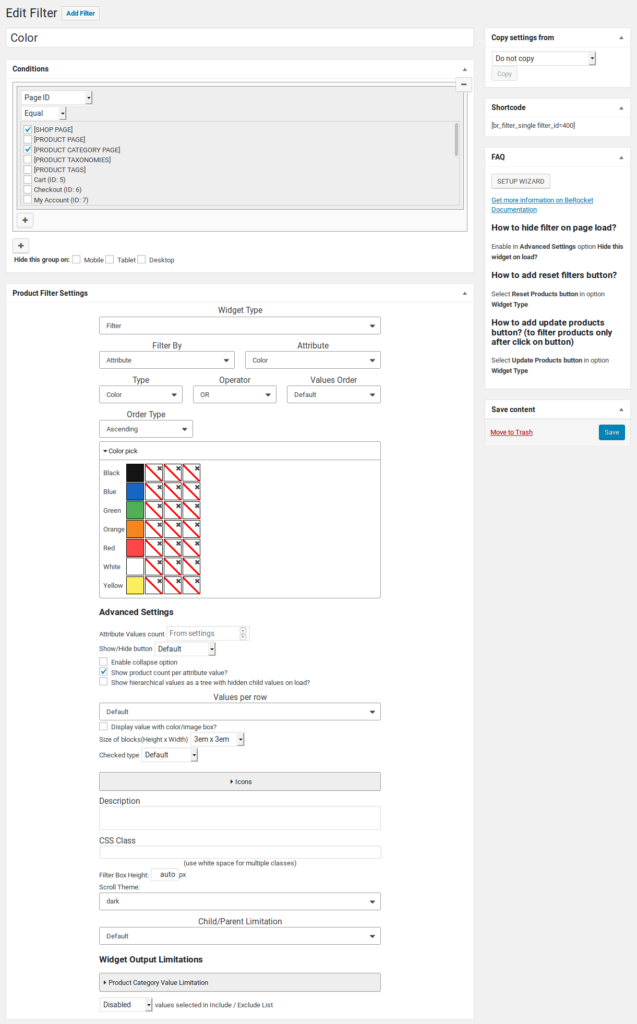Pick the Blue color swatch
This screenshot has width=637, height=1024.
tap(134, 491)
